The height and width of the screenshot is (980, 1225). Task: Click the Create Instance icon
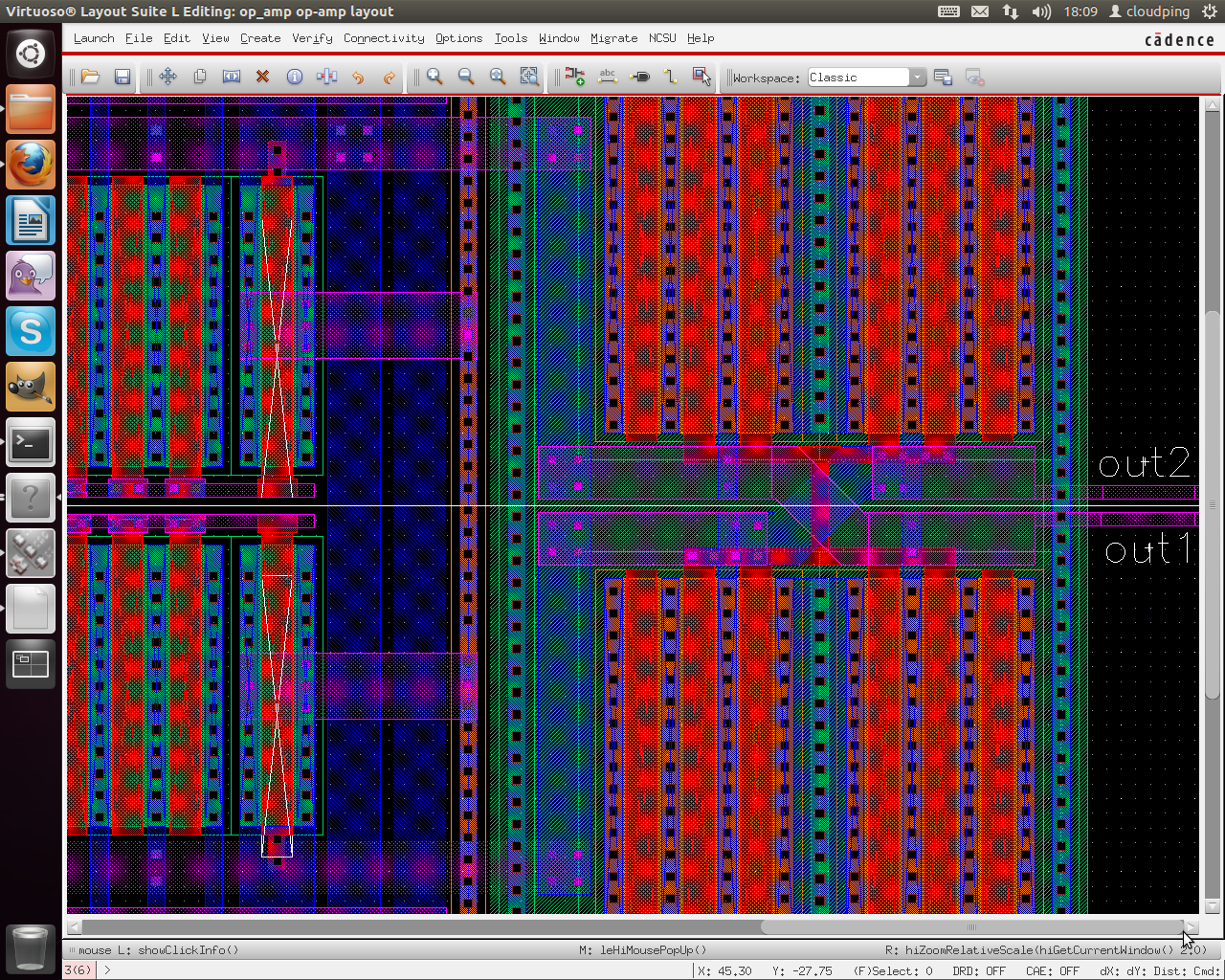click(575, 77)
